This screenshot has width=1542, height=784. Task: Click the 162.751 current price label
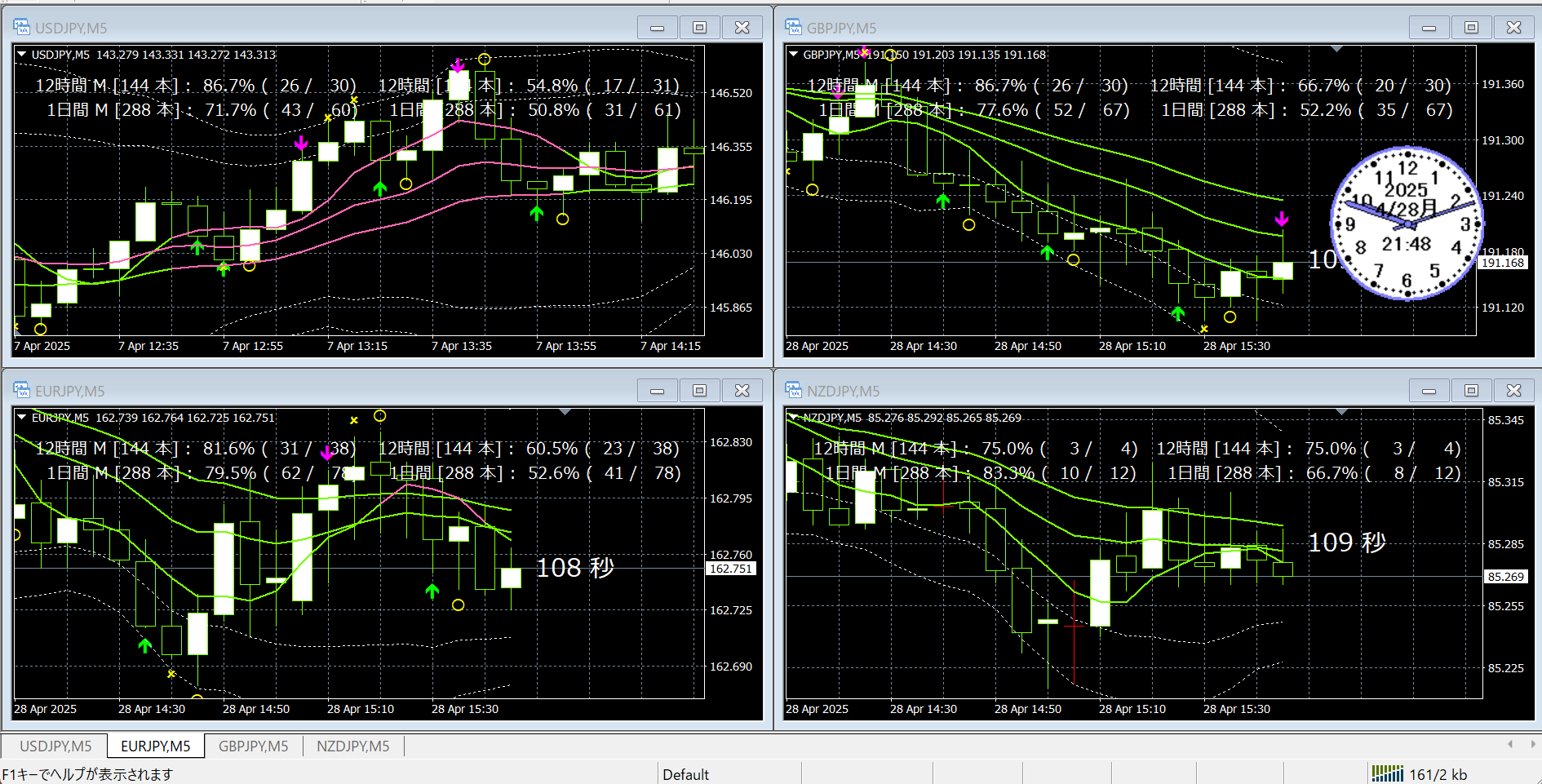coord(731,569)
